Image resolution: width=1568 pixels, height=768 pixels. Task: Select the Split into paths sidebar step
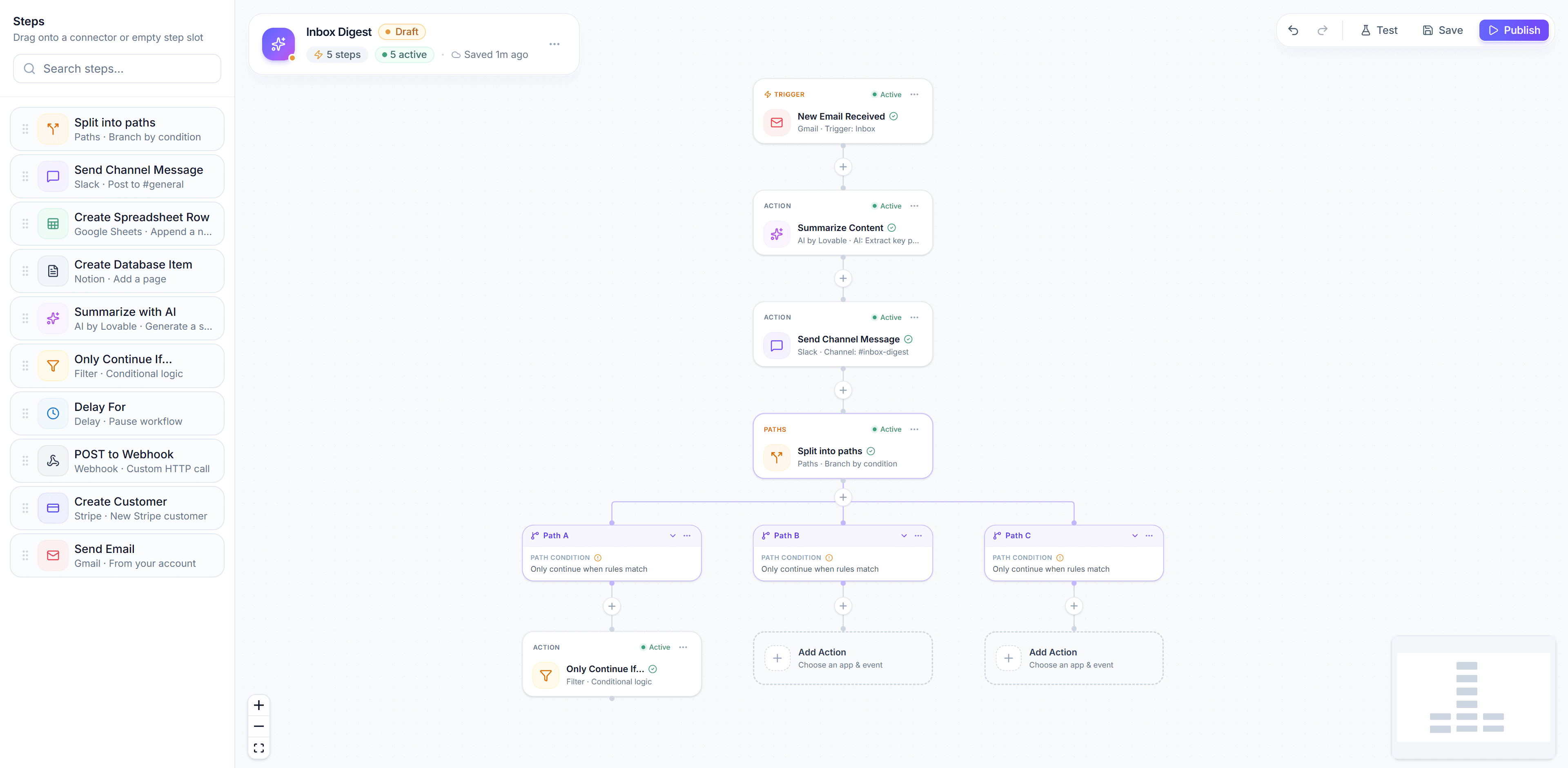(x=117, y=129)
